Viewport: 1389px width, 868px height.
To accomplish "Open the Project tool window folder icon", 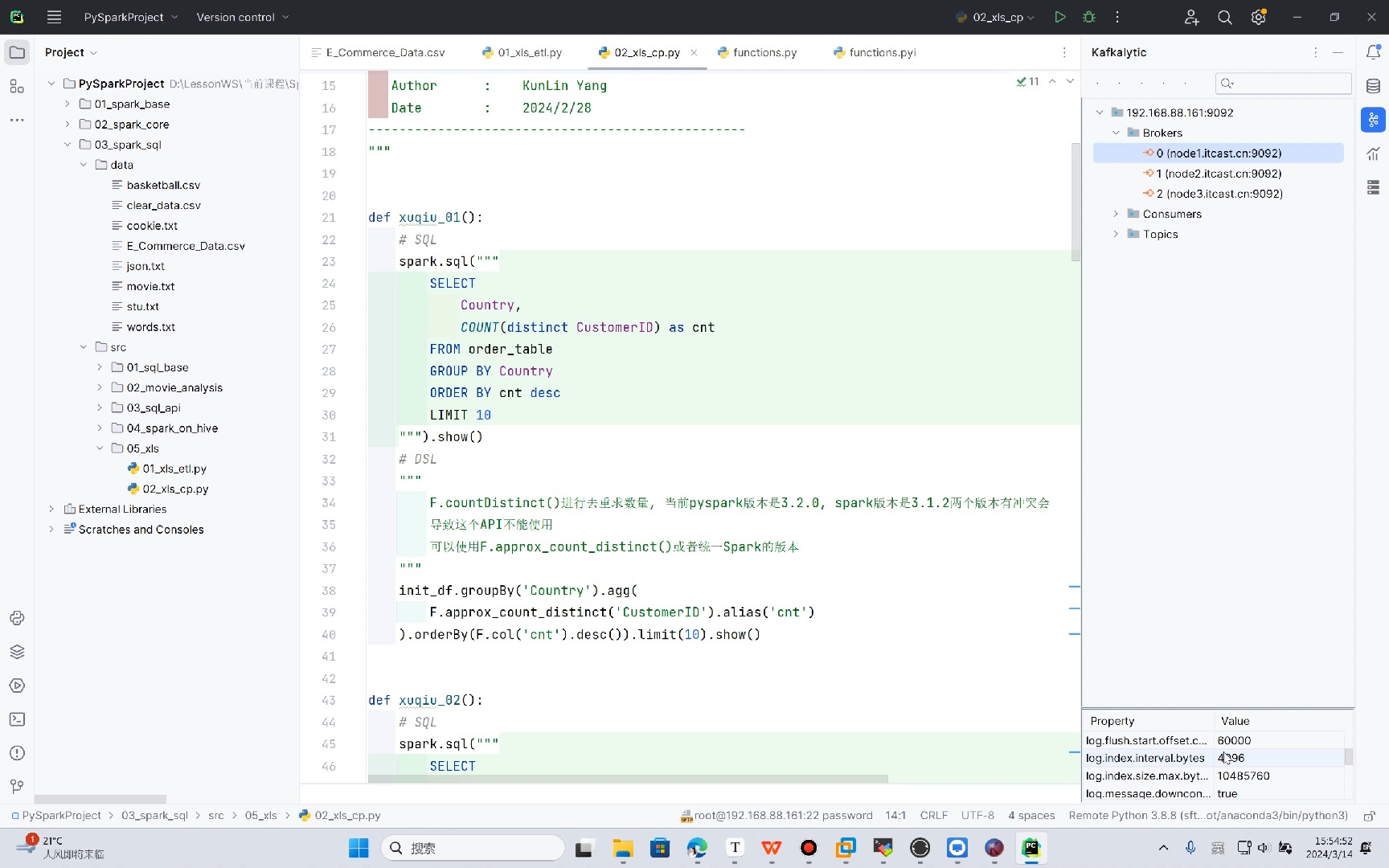I will point(17,52).
